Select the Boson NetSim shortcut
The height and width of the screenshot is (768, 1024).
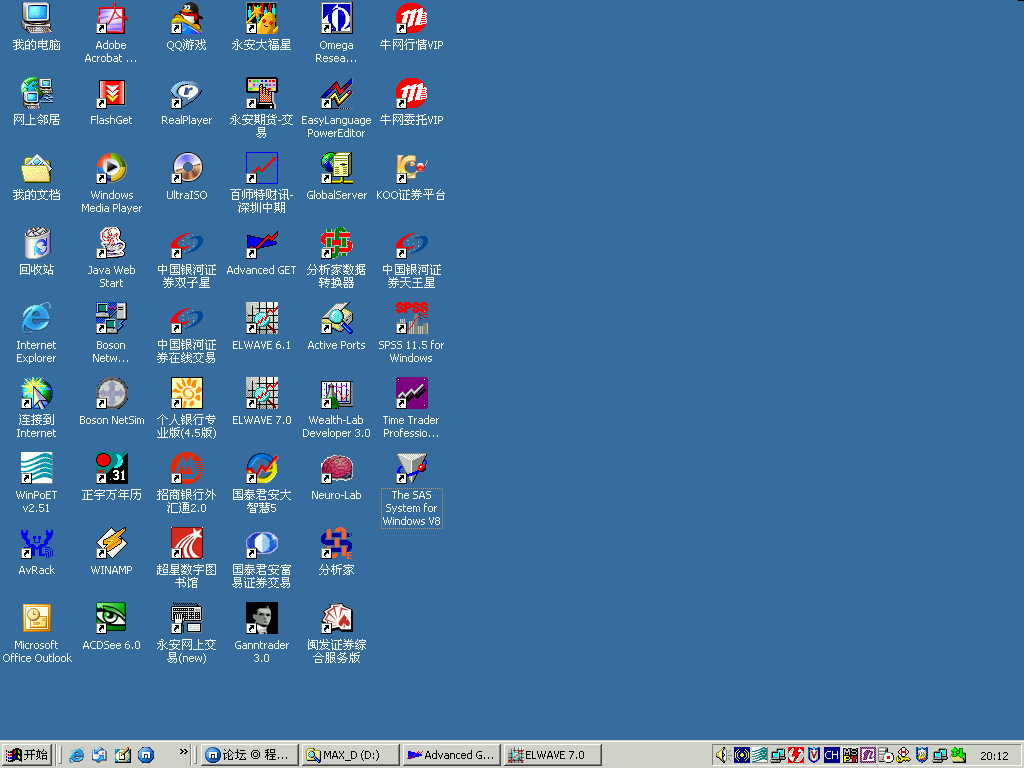tap(111, 394)
